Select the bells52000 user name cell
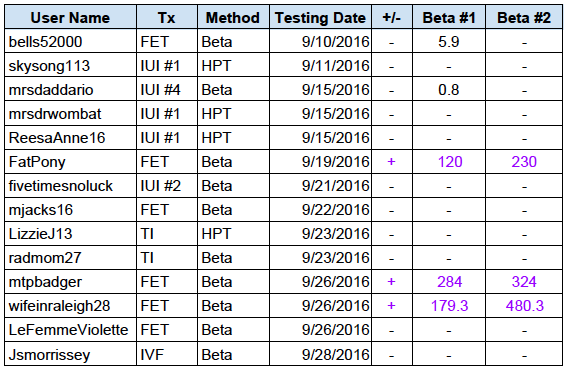 click(71, 42)
